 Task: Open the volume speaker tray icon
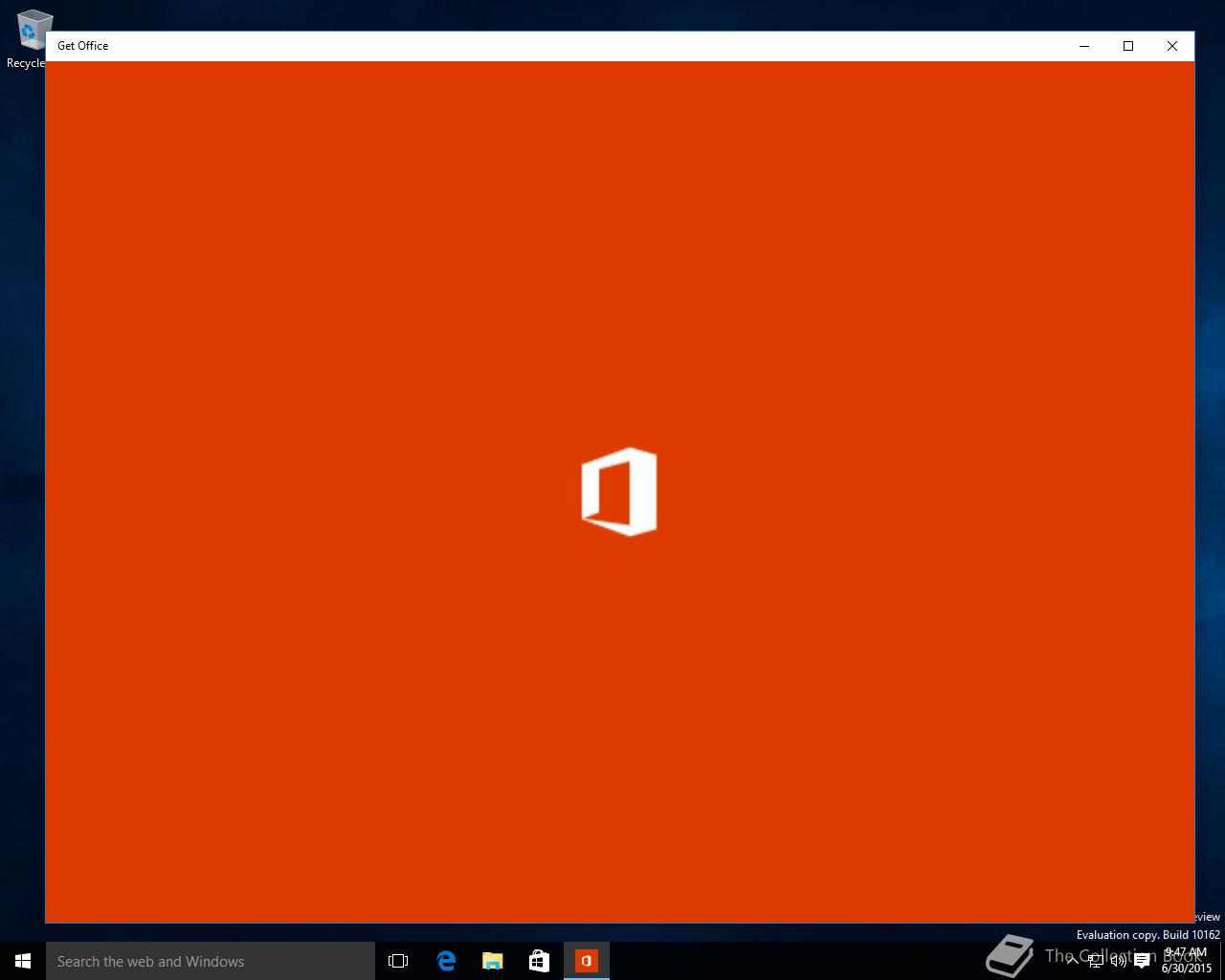[1118, 961]
